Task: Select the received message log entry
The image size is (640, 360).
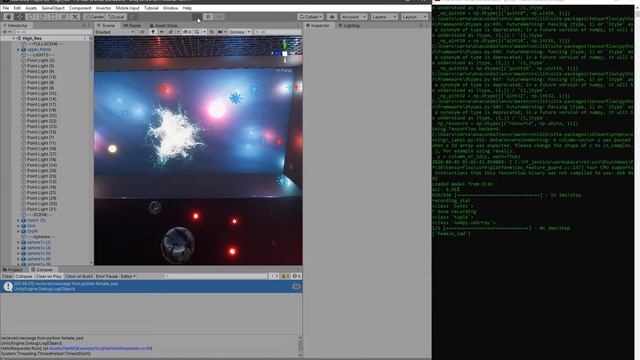Action: click(x=151, y=286)
